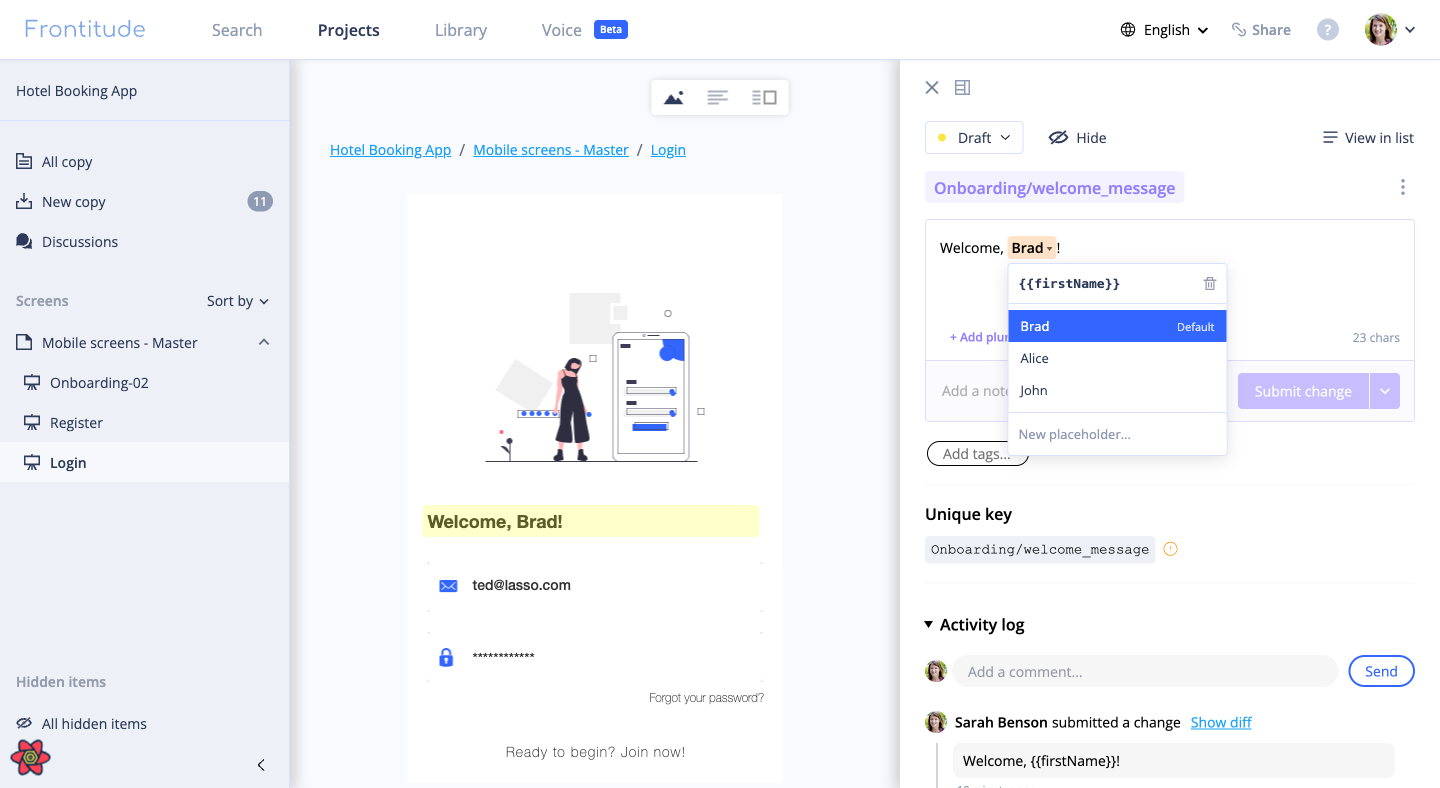
Task: Collapse the Mobile screens - Master group
Action: (x=264, y=342)
